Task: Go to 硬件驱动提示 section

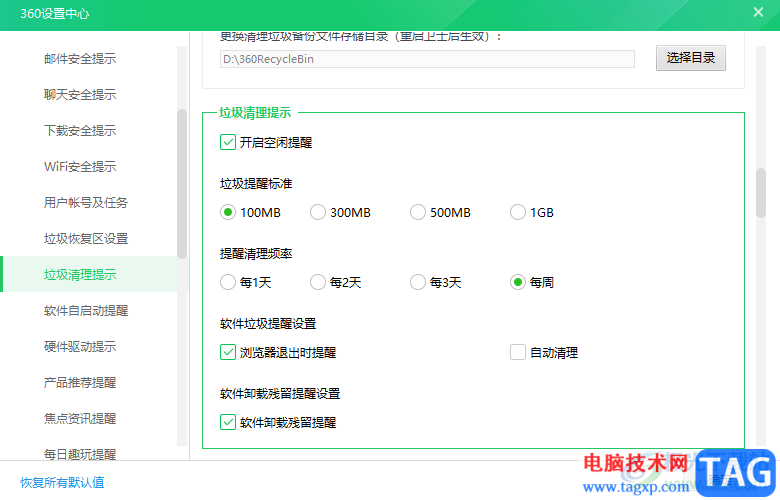Action: click(x=80, y=346)
